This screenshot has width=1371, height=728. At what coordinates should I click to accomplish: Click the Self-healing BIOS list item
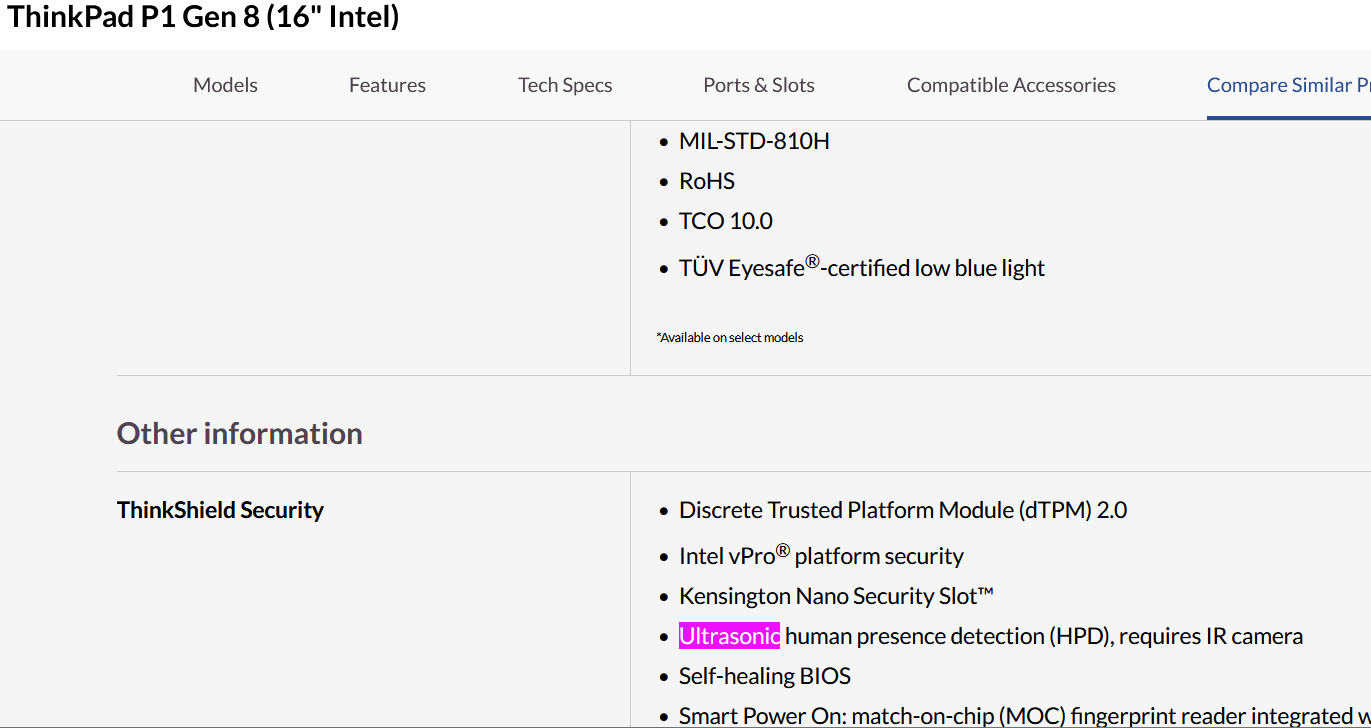point(764,676)
